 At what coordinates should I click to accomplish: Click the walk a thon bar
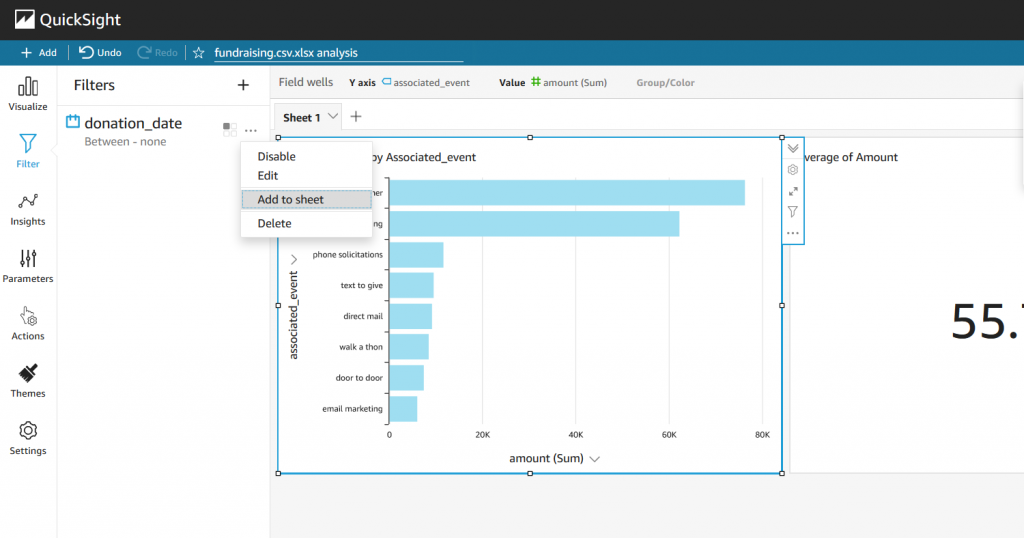(x=409, y=347)
